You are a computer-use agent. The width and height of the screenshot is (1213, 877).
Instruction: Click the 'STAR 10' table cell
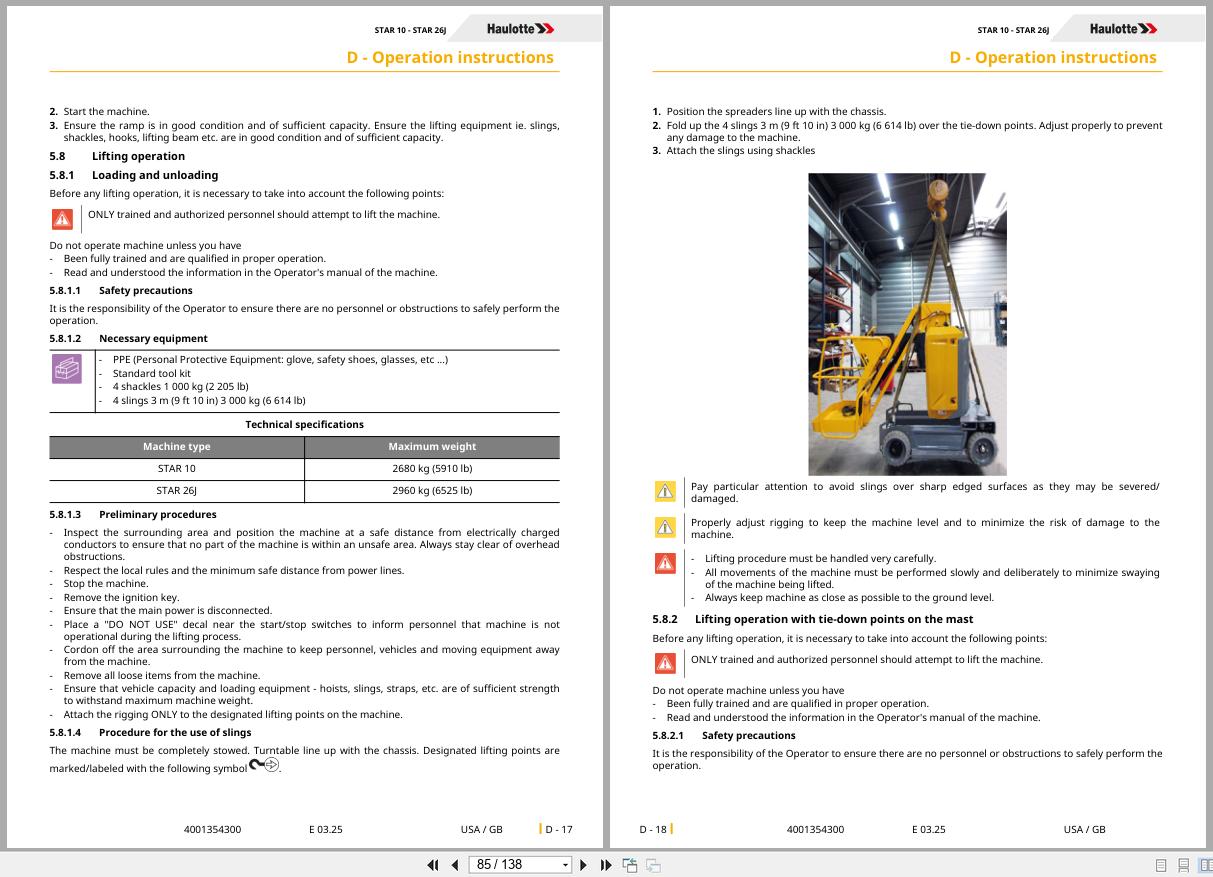(177, 468)
